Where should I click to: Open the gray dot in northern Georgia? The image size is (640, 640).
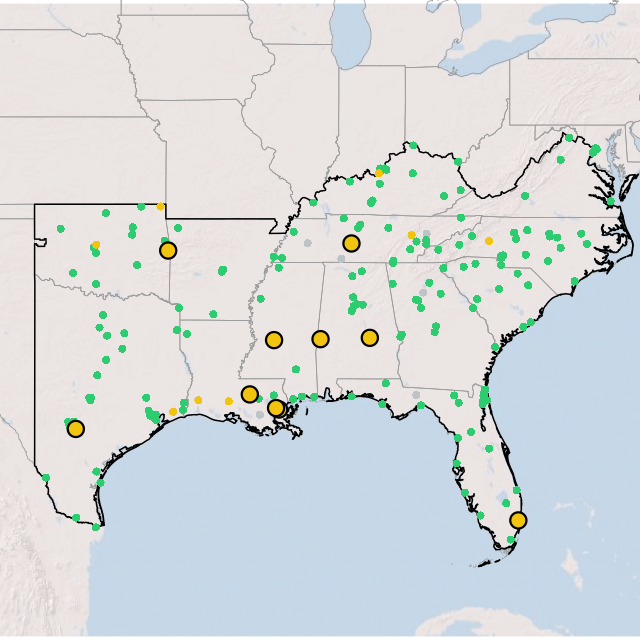click(423, 293)
